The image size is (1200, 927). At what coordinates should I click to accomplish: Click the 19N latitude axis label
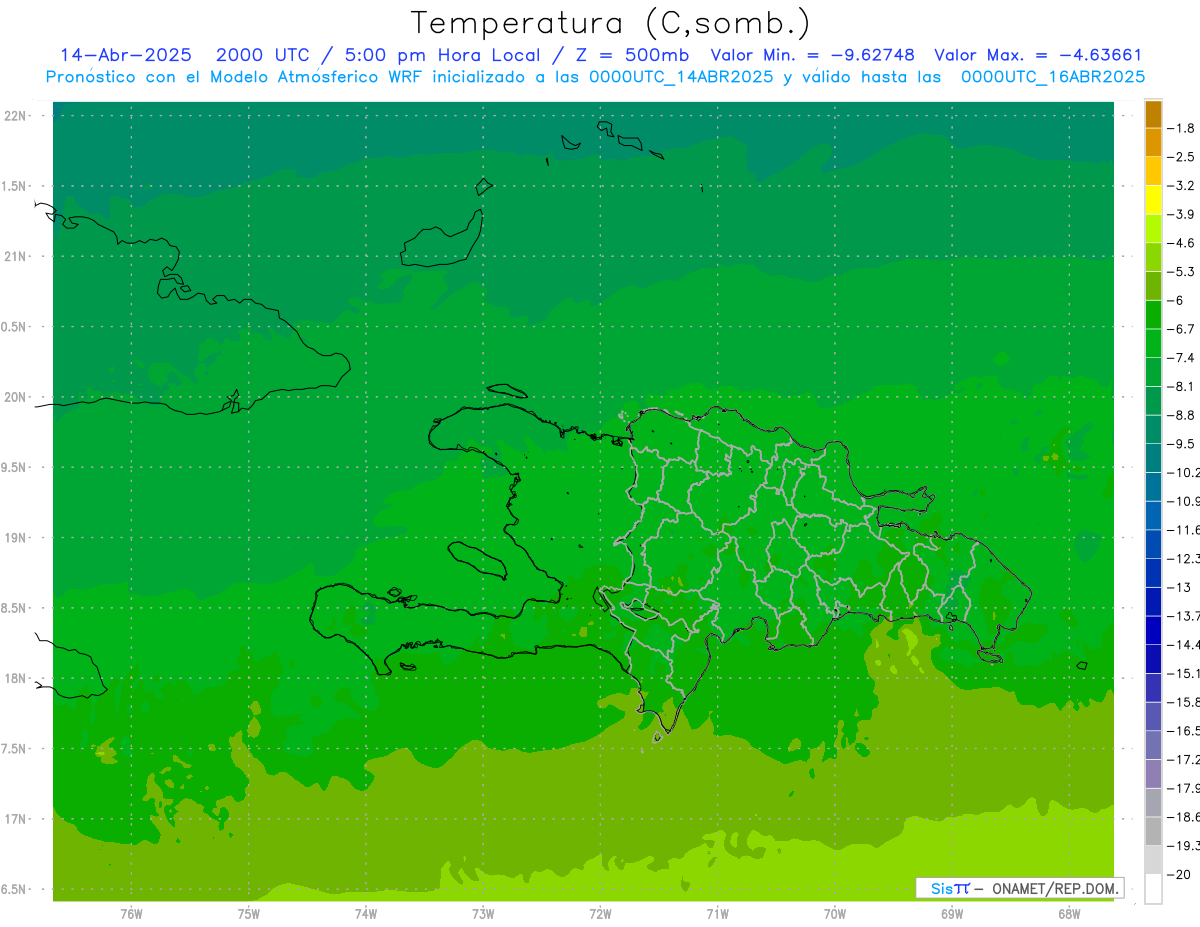coord(17,538)
